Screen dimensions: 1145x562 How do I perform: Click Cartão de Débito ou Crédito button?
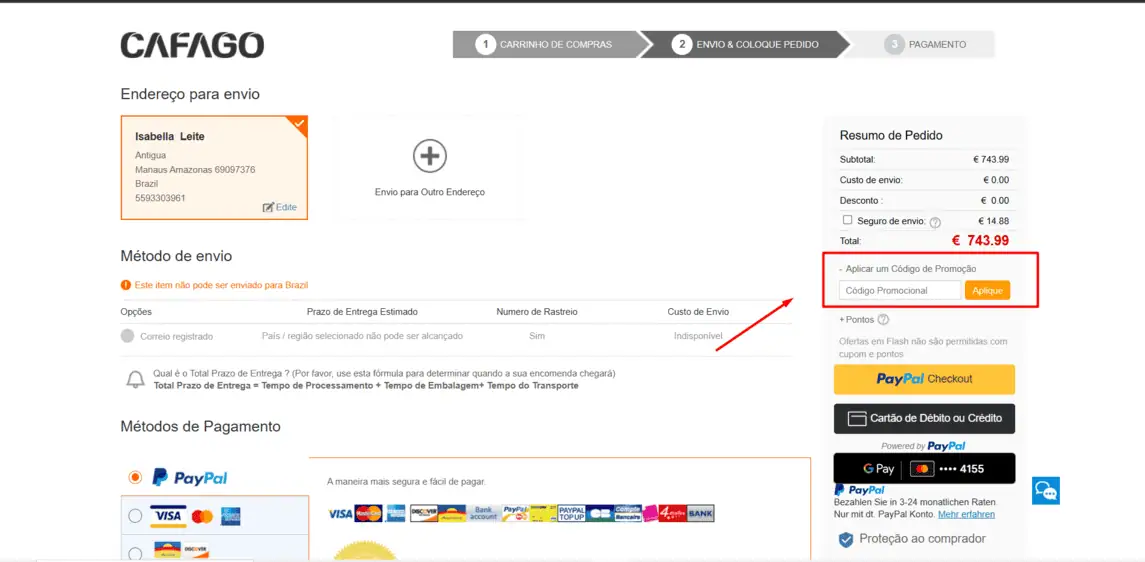pos(924,419)
